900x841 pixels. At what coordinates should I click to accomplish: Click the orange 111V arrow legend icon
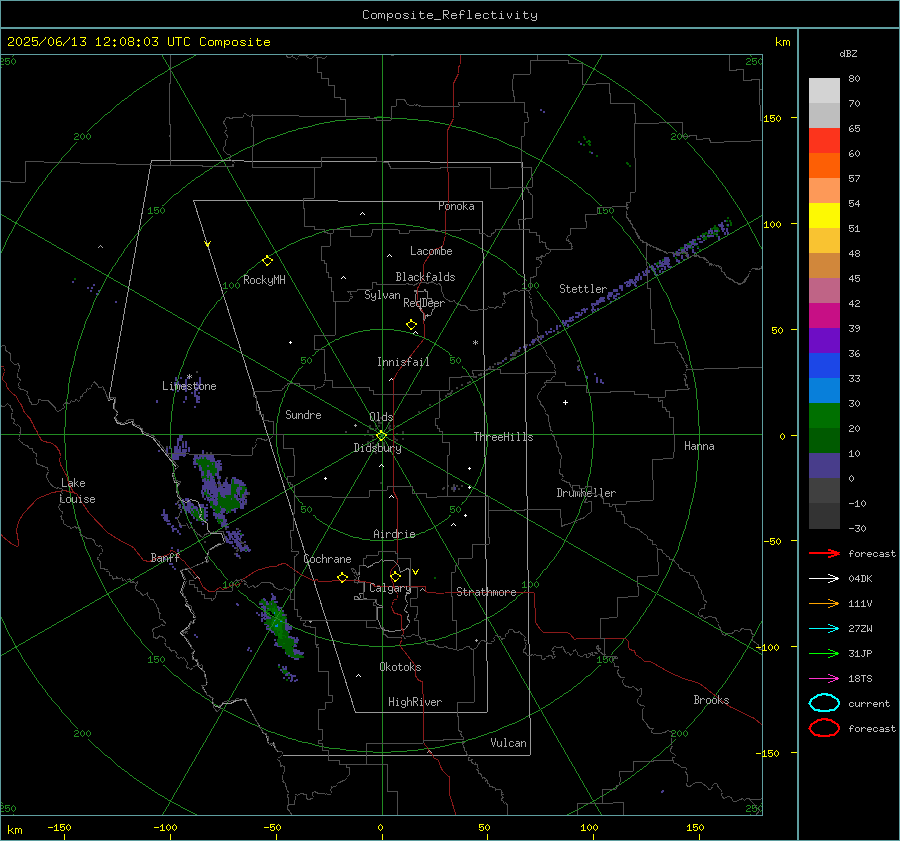point(824,603)
